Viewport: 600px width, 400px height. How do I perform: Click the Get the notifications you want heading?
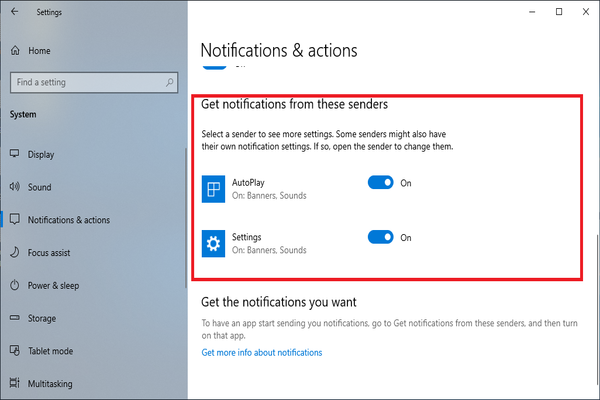(279, 302)
